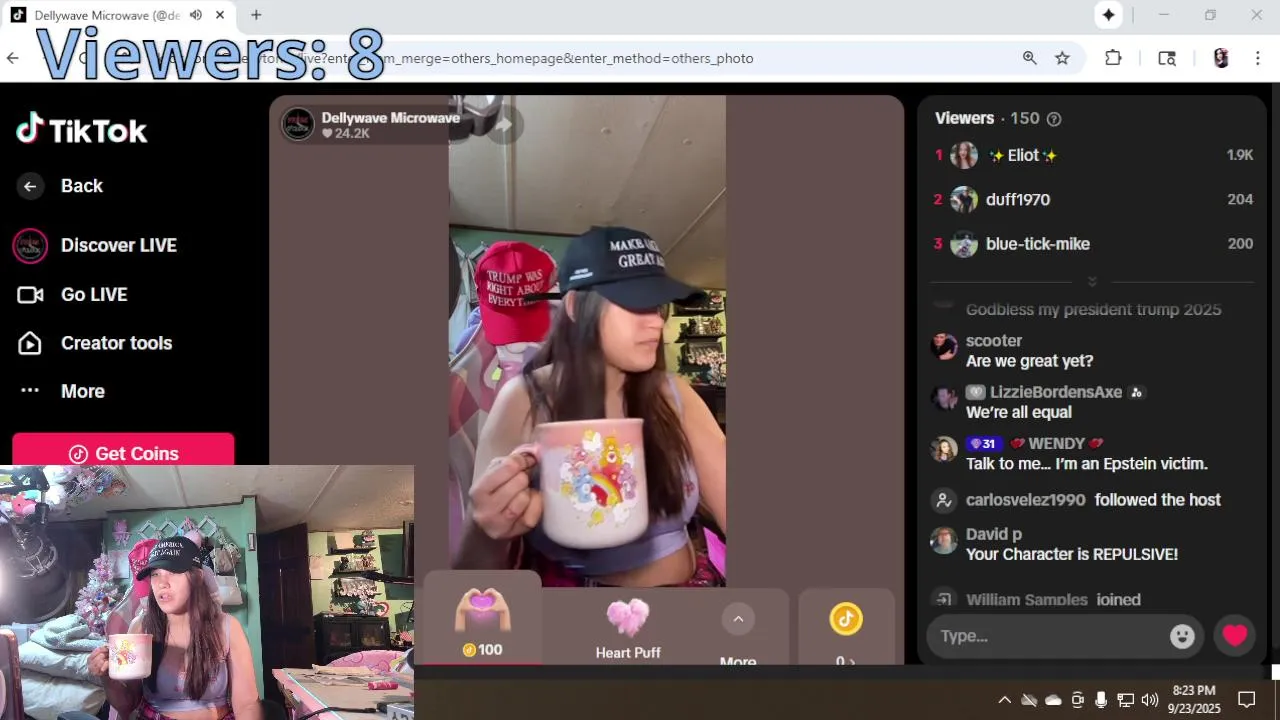The height and width of the screenshot is (720, 1280).
Task: Expand the top viewers list chevron
Action: pyautogui.click(x=1092, y=281)
